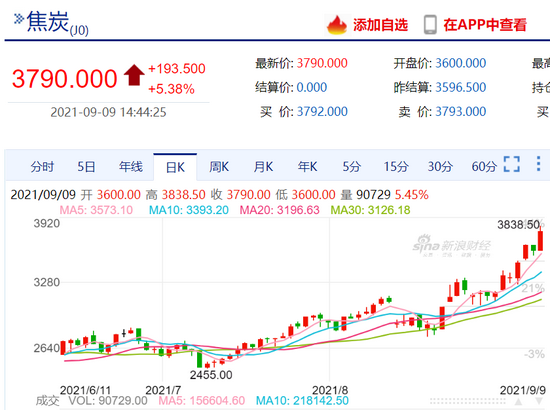This screenshot has width=550, height=410.
Task: Click the chart range slider bar at bottom
Action: pos(468,401)
